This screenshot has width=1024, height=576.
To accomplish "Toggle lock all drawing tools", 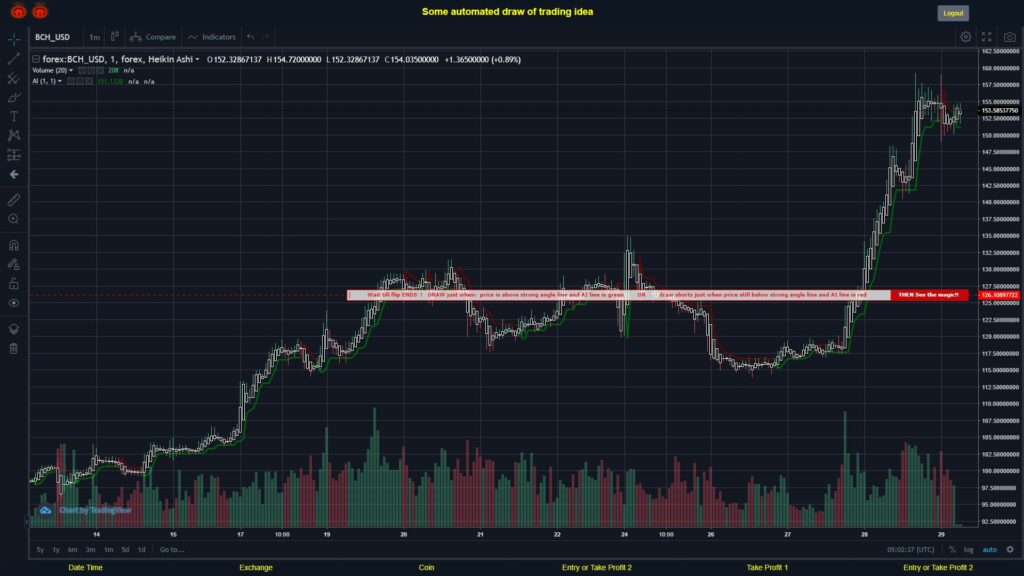I will click(14, 283).
